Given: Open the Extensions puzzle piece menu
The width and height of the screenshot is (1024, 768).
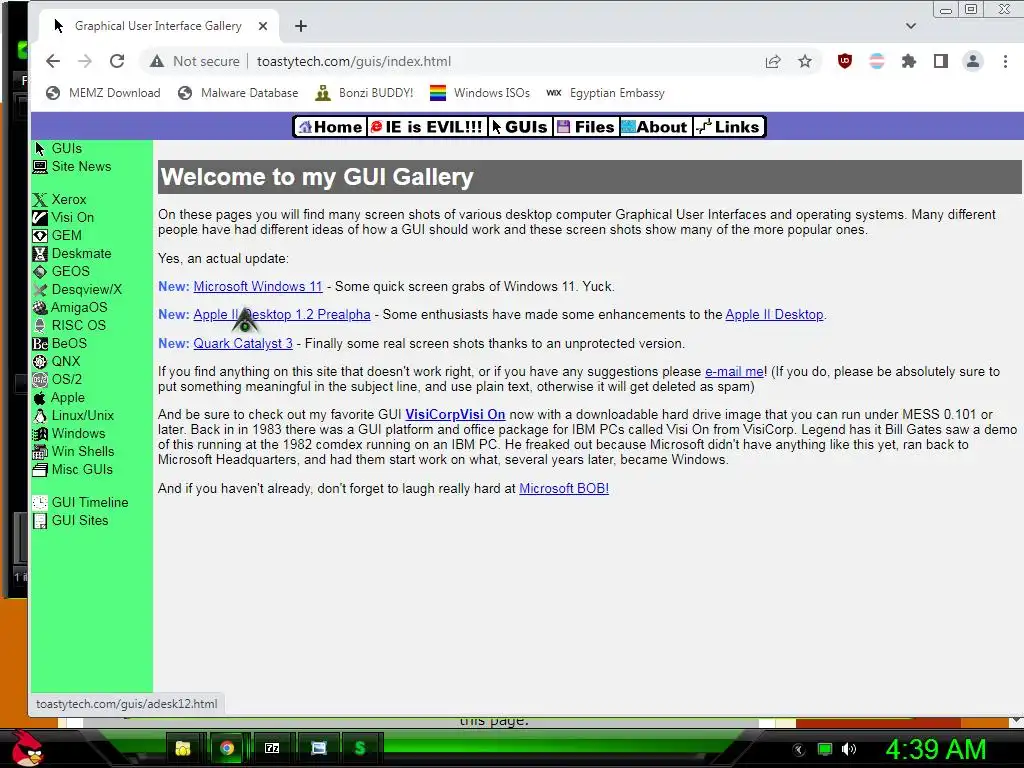Looking at the screenshot, I should 908,61.
